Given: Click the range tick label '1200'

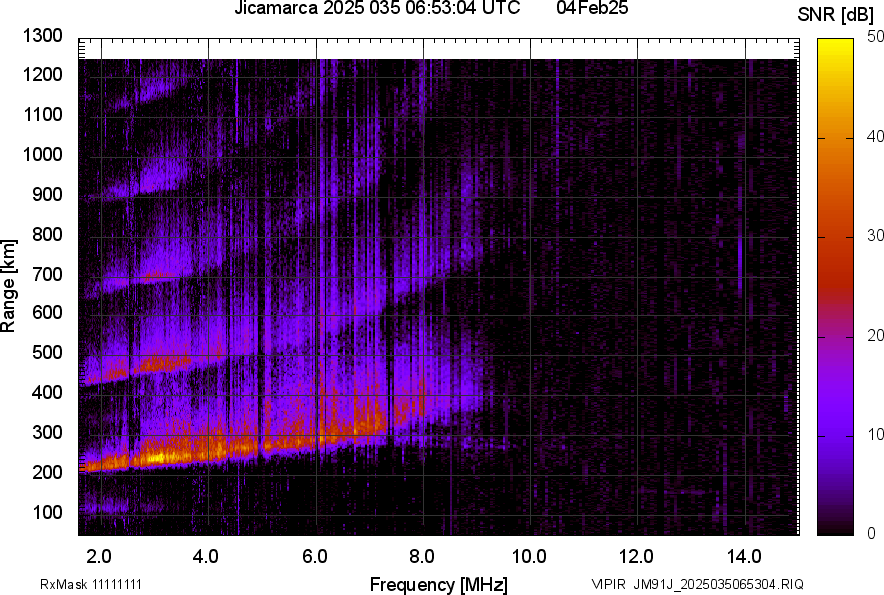Looking at the screenshot, I should pyautogui.click(x=42, y=74).
